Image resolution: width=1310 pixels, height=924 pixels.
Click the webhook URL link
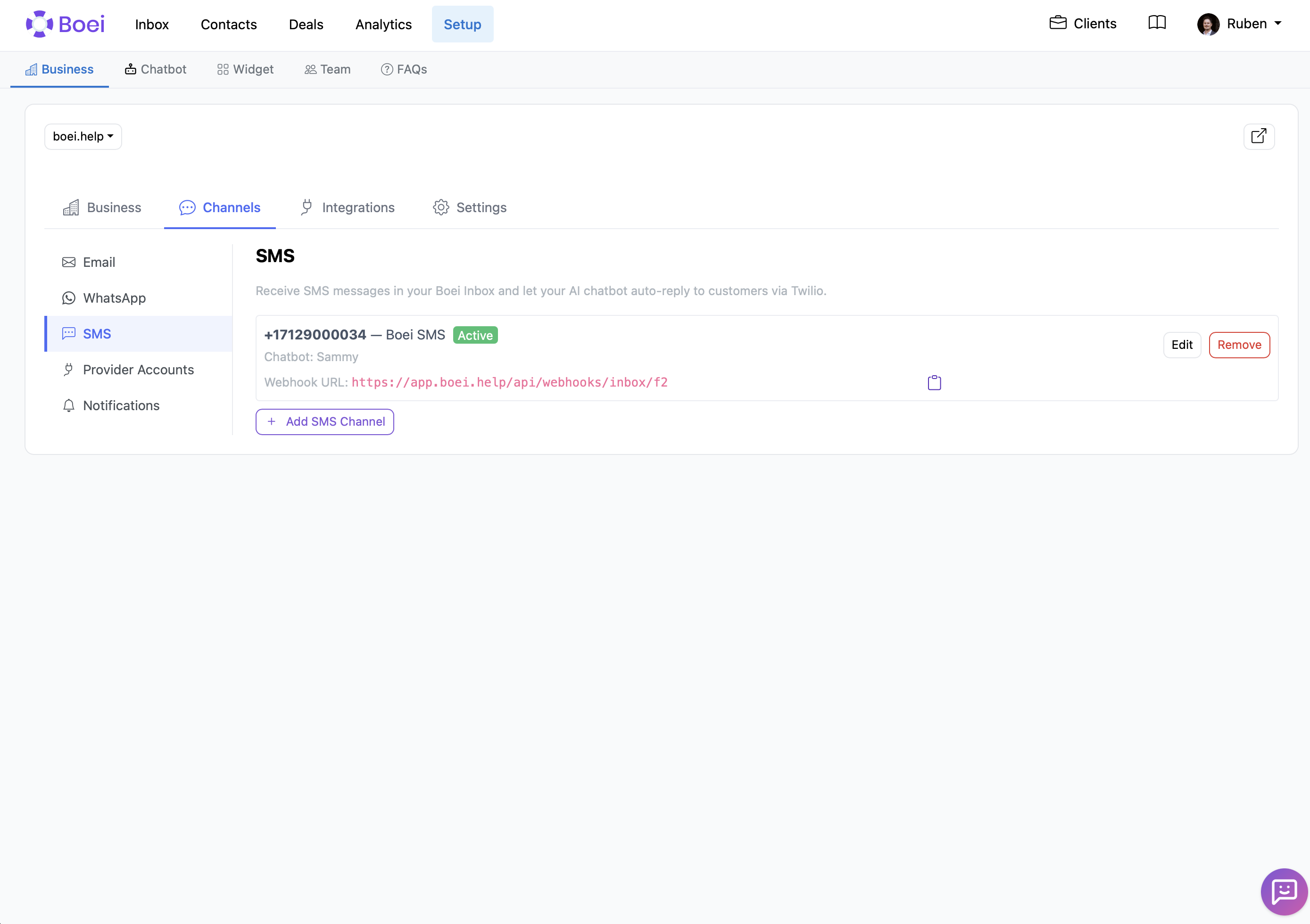pos(509,383)
